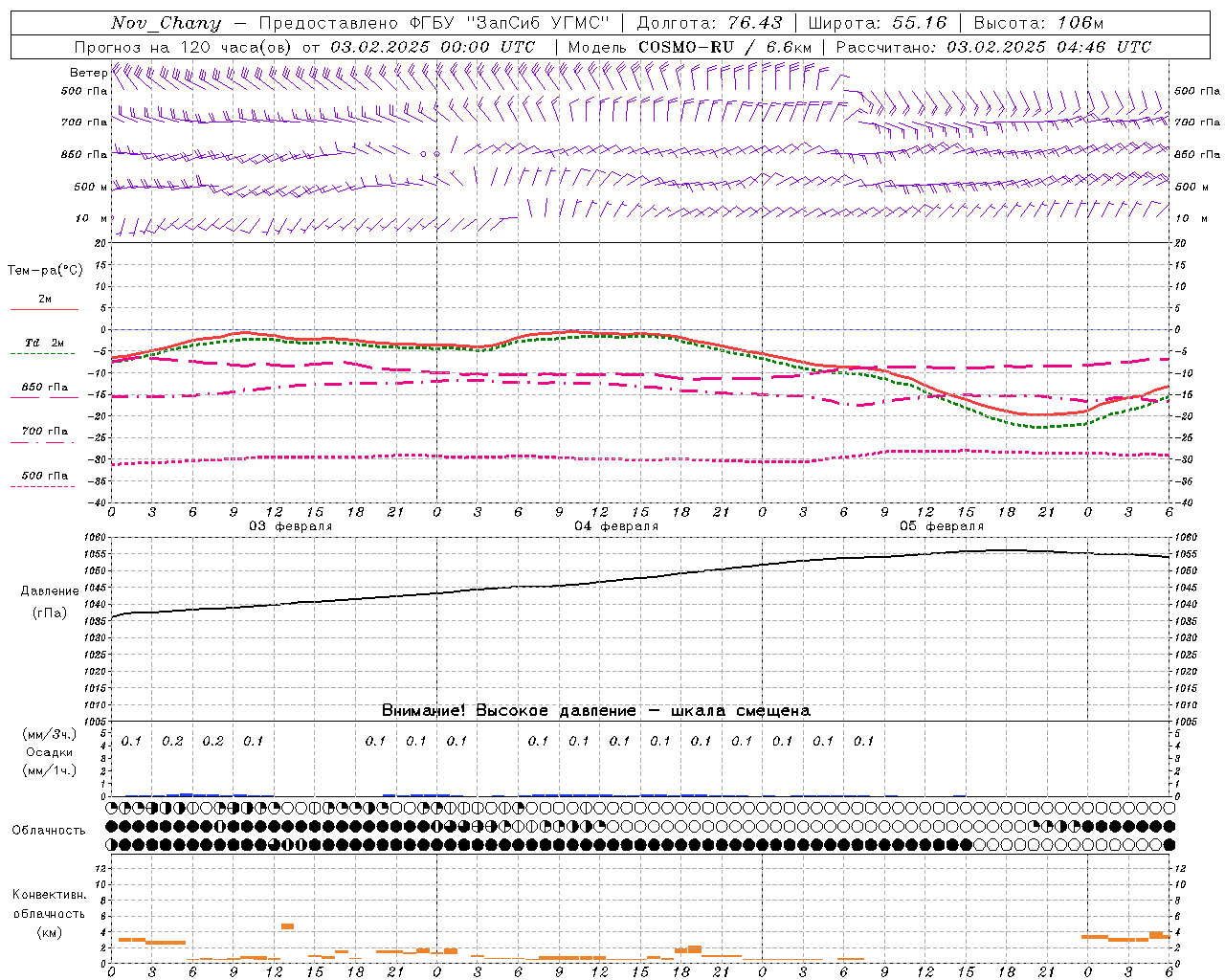The image size is (1225, 980).
Task: Click the 700 гПа dash-dot legend line
Action: tap(44, 441)
